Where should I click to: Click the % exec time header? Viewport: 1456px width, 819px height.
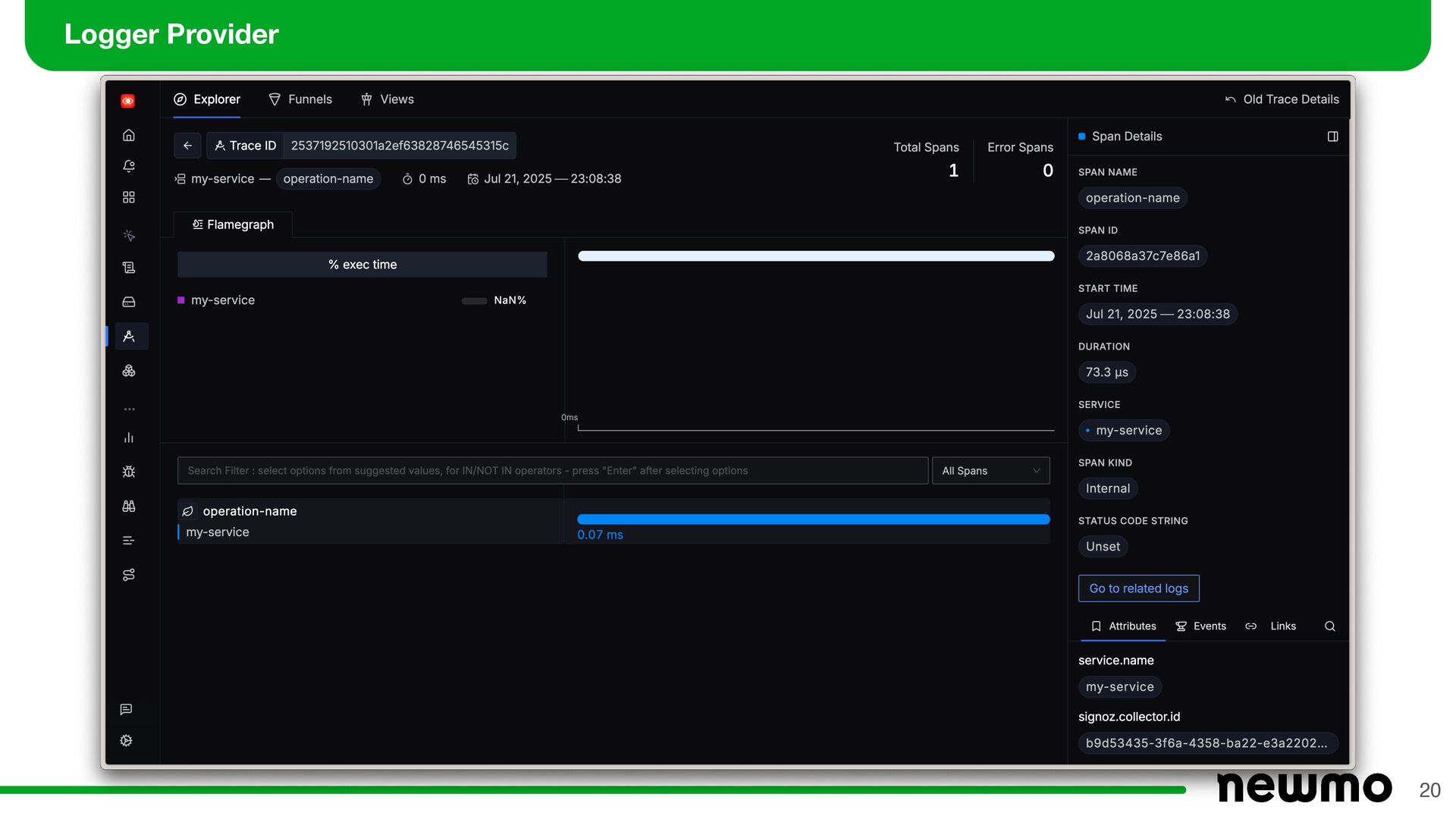362,265
